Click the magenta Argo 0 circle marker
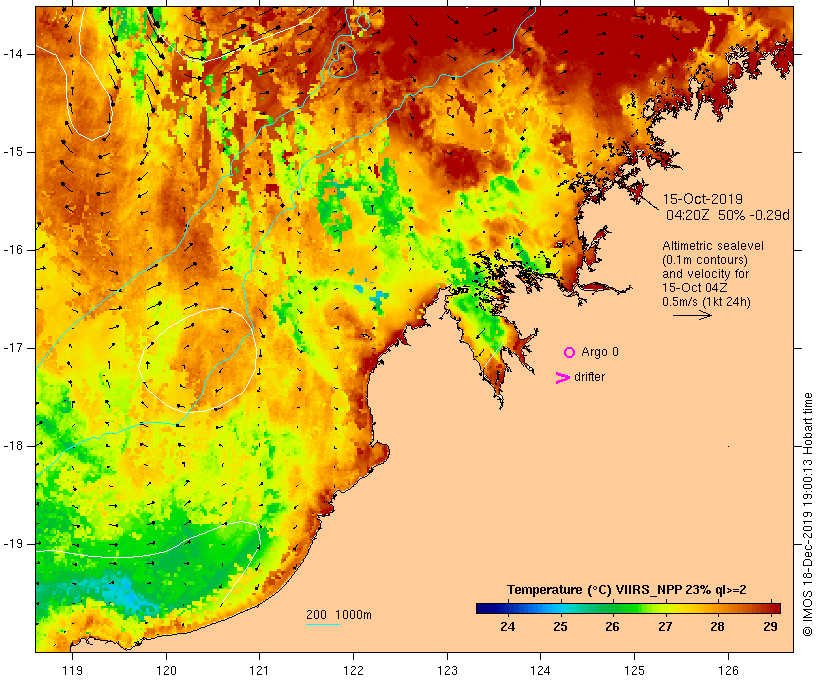The image size is (820, 680). coord(570,353)
